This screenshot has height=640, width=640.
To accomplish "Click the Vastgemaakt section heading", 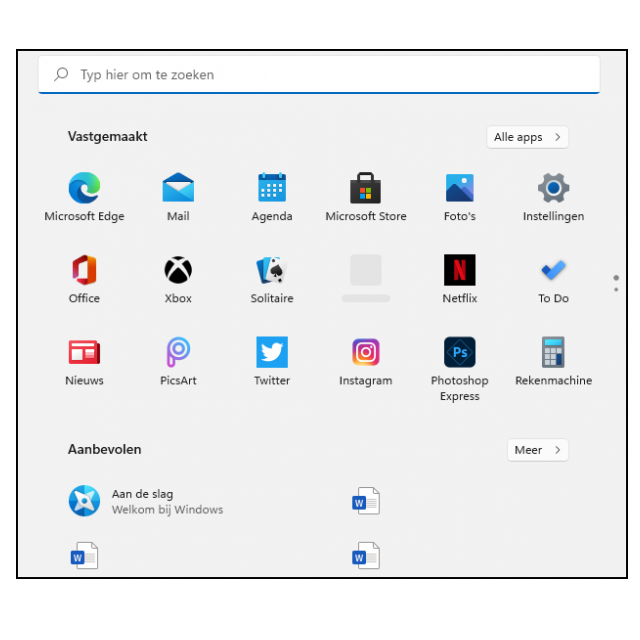I will [107, 136].
